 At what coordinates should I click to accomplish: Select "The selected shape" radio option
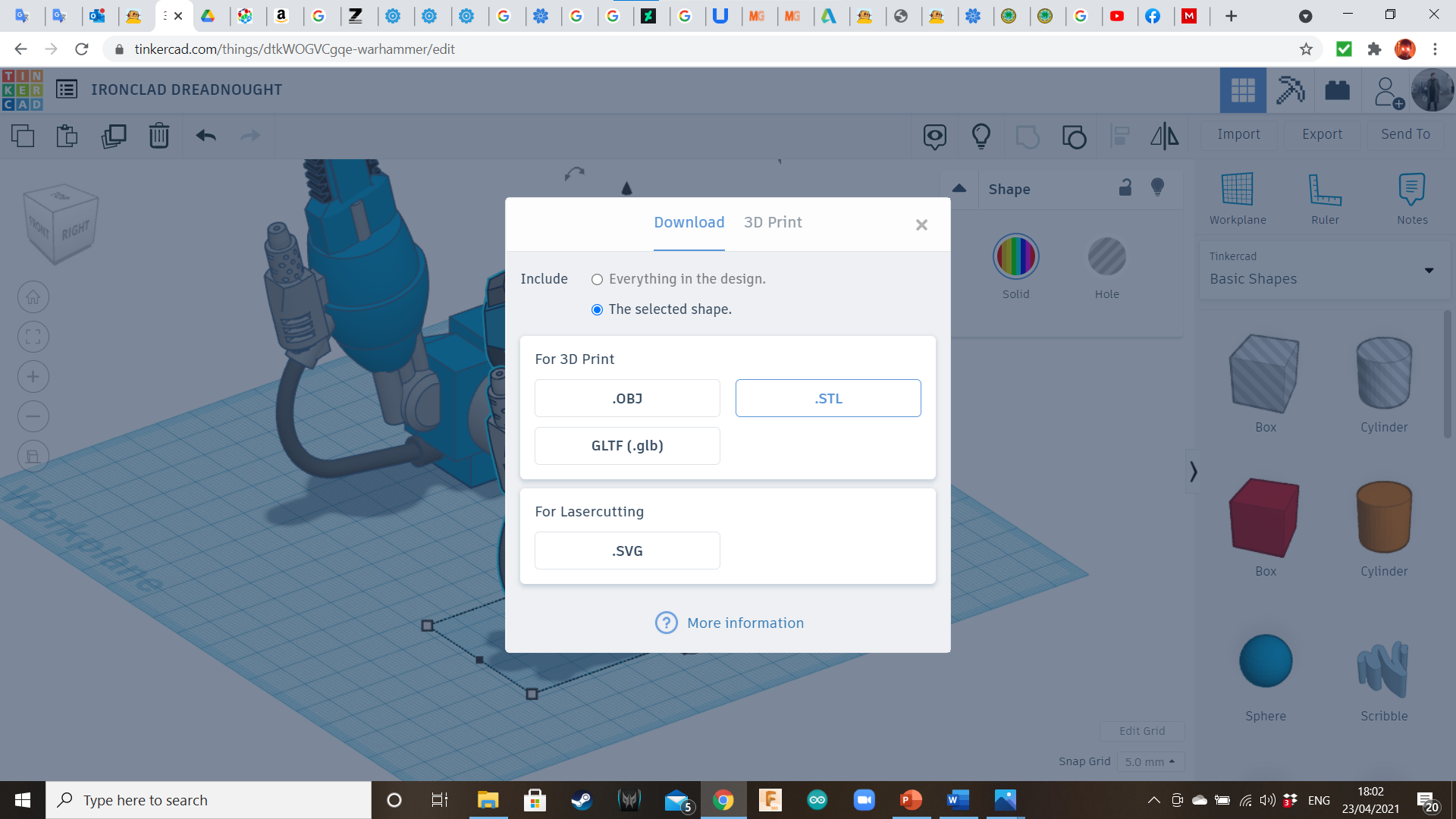point(597,309)
